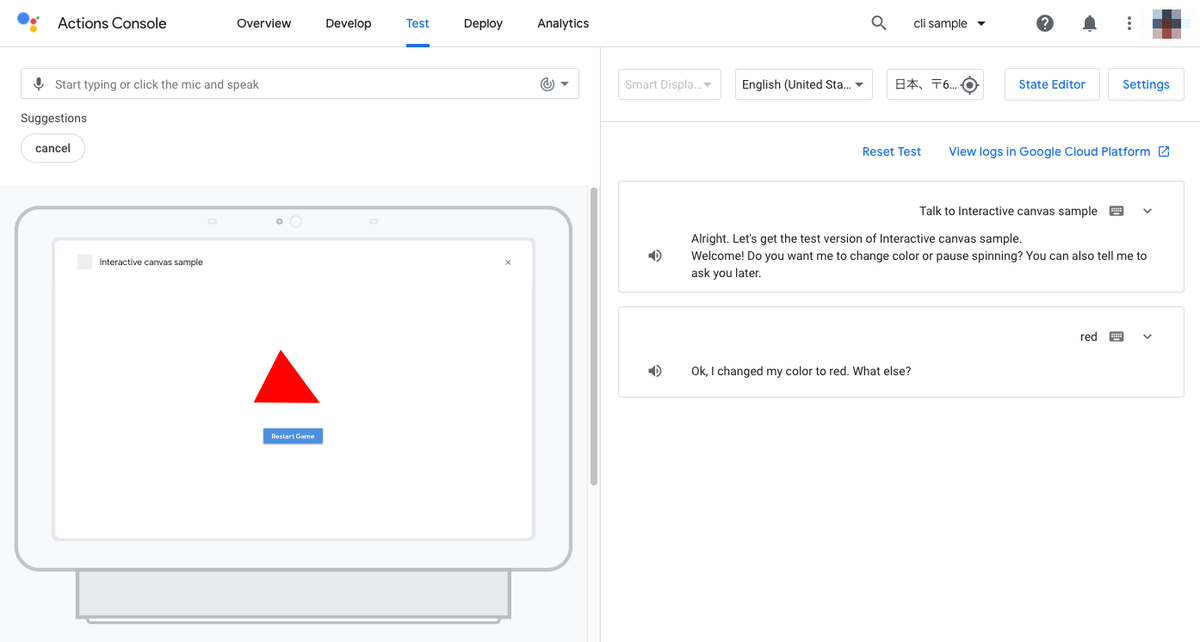1200x642 pixels.
Task: Click the Interactive canvas sample title text
Action: 151,262
